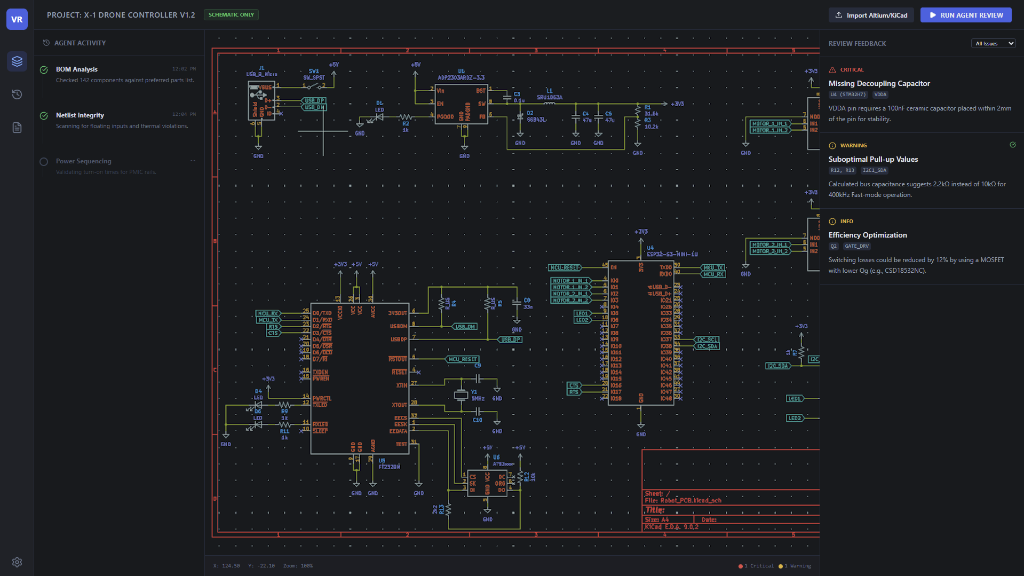The height and width of the screenshot is (576, 1024).
Task: Click the VDDA tag on critical issue
Action: pyautogui.click(x=880, y=95)
